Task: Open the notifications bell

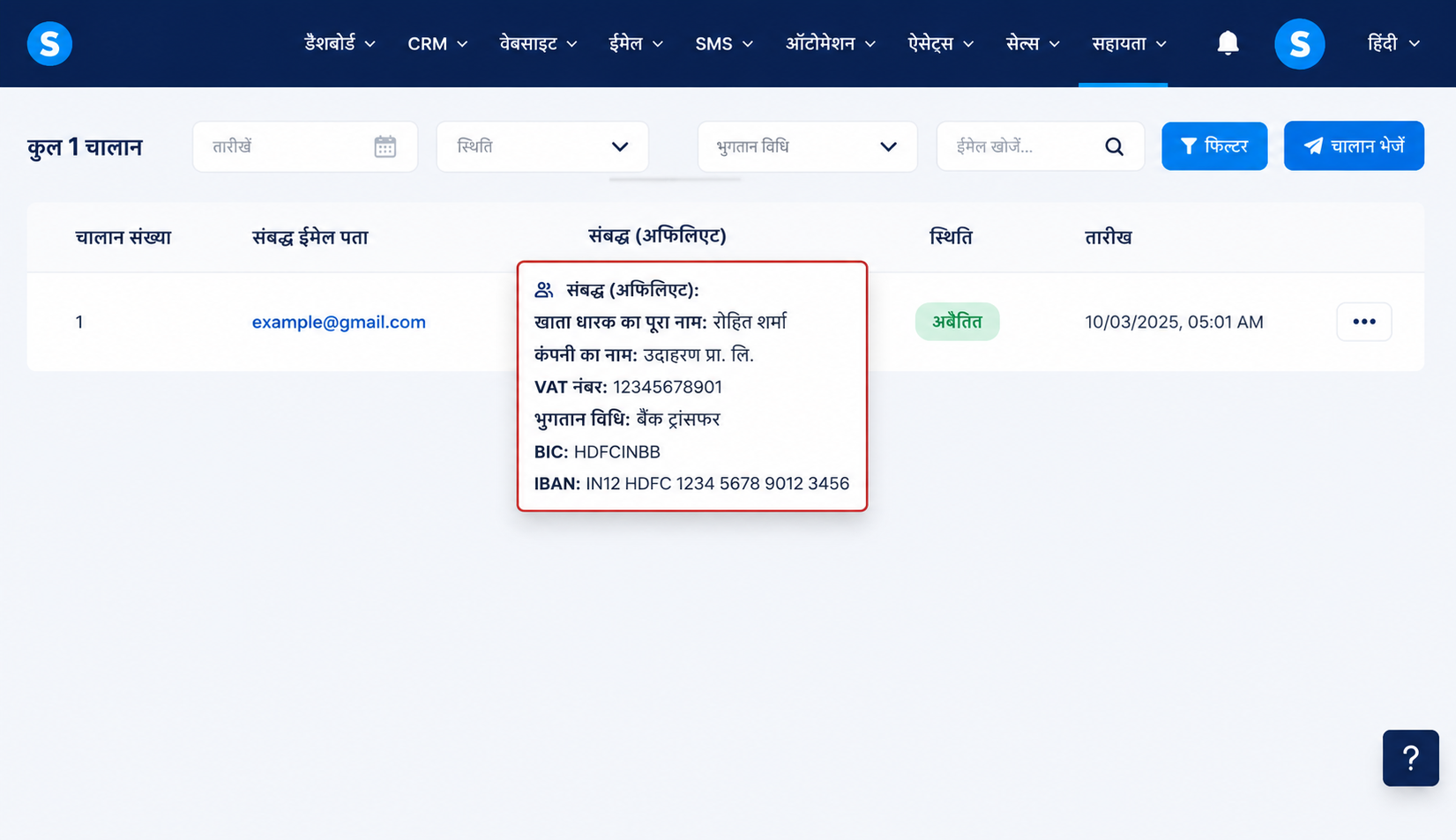Action: click(1228, 43)
